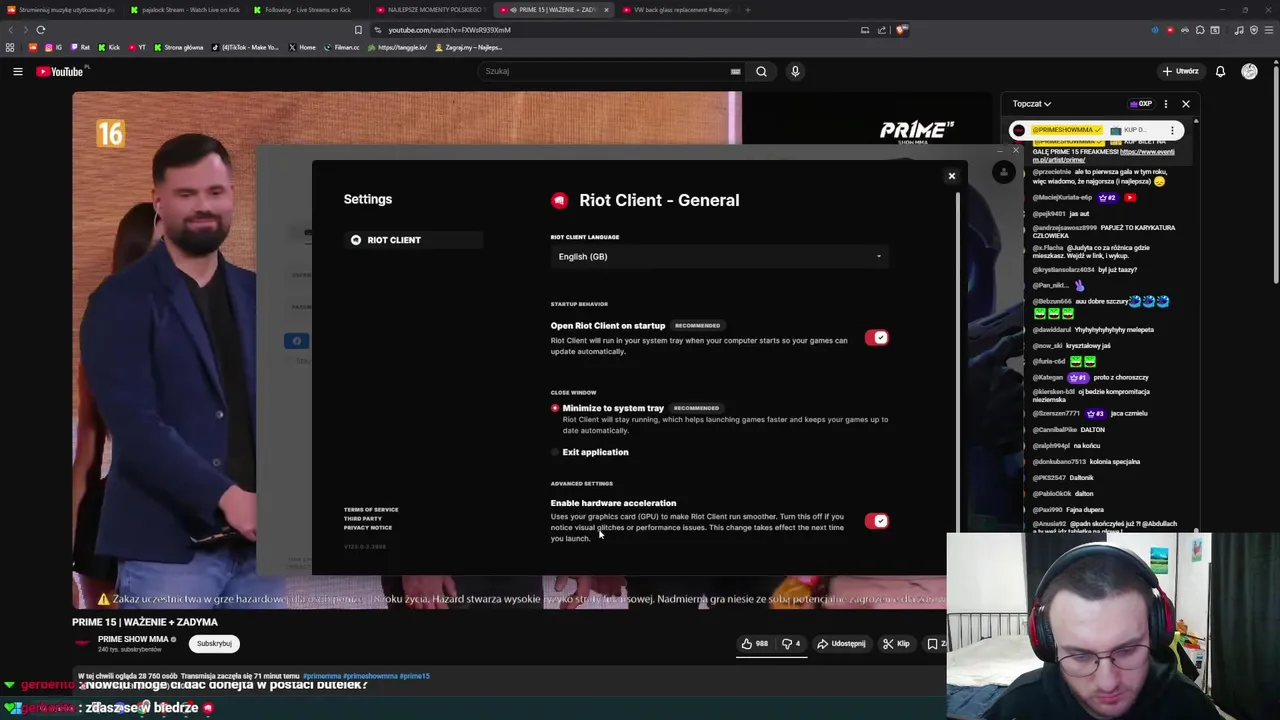The width and height of the screenshot is (1280, 720).
Task: Click the bookmark icon in address bar
Action: [x=358, y=30]
